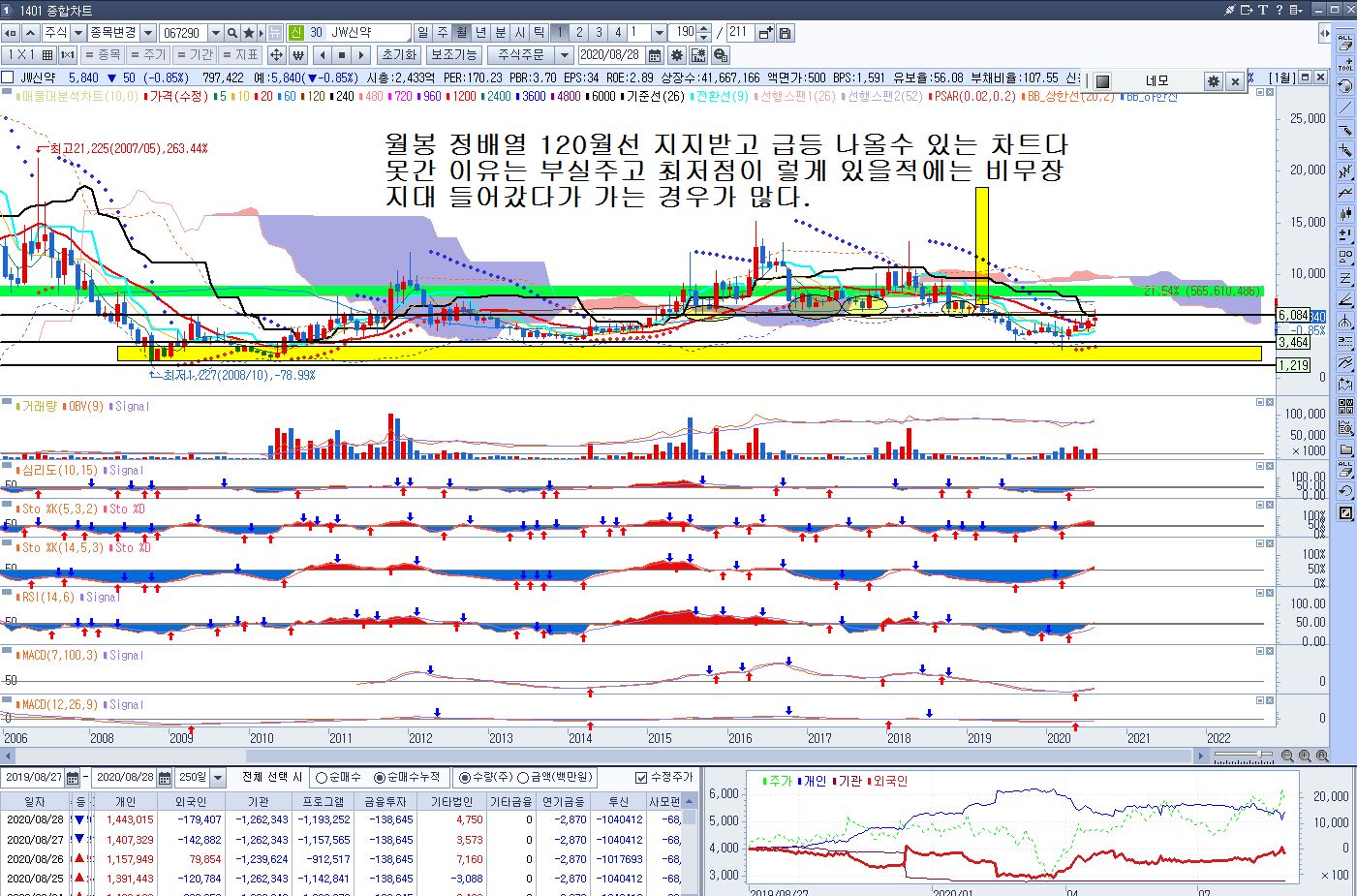Click the save chart floppy disk icon

(x=785, y=33)
